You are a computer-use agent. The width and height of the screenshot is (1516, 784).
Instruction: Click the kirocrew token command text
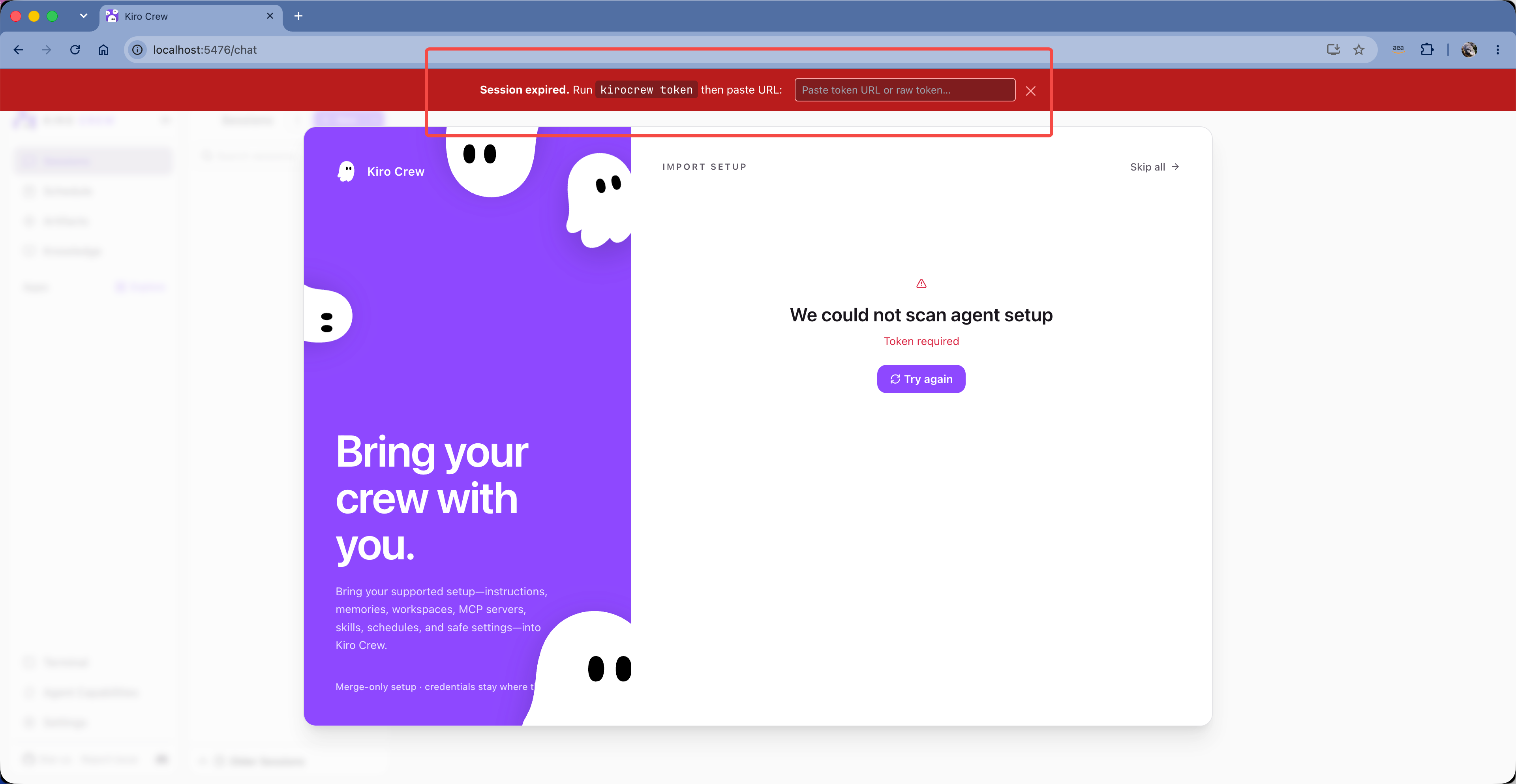point(646,90)
